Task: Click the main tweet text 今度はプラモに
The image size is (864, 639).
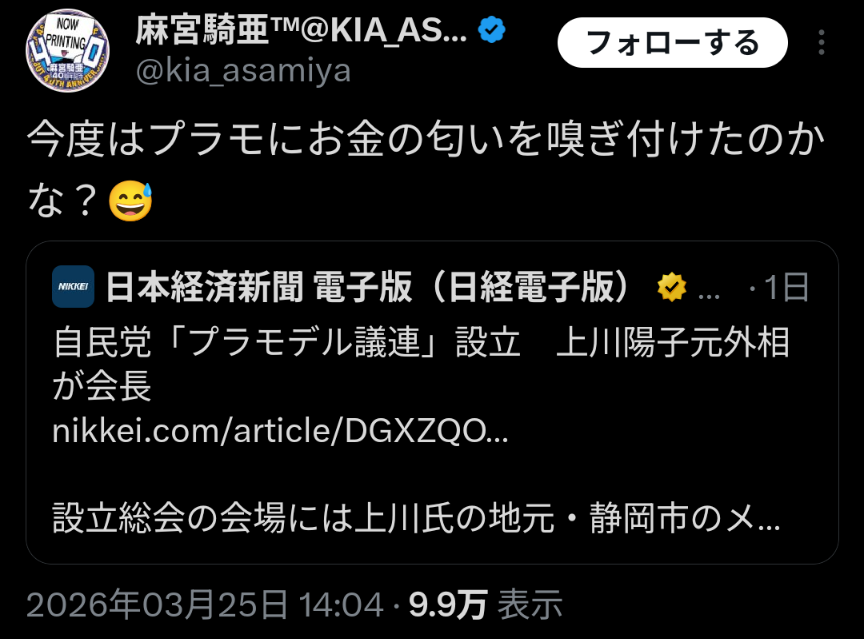Action: pyautogui.click(x=425, y=169)
